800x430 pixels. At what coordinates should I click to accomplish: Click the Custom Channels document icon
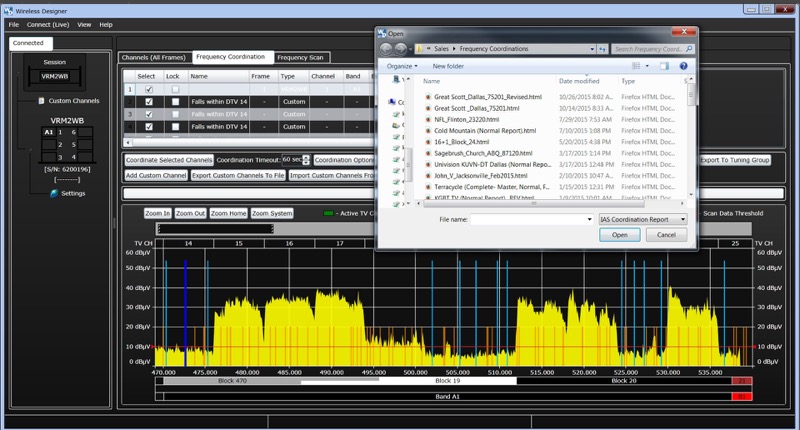pos(41,100)
